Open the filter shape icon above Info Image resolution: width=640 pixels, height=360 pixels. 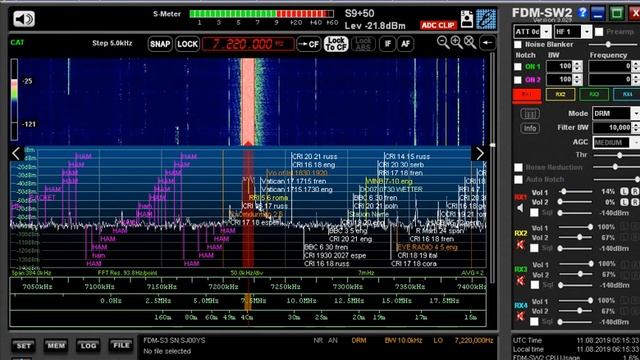(530, 113)
